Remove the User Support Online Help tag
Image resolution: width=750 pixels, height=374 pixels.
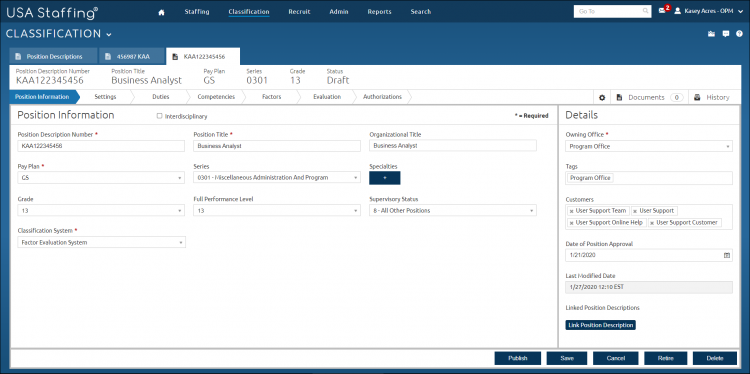(x=571, y=223)
